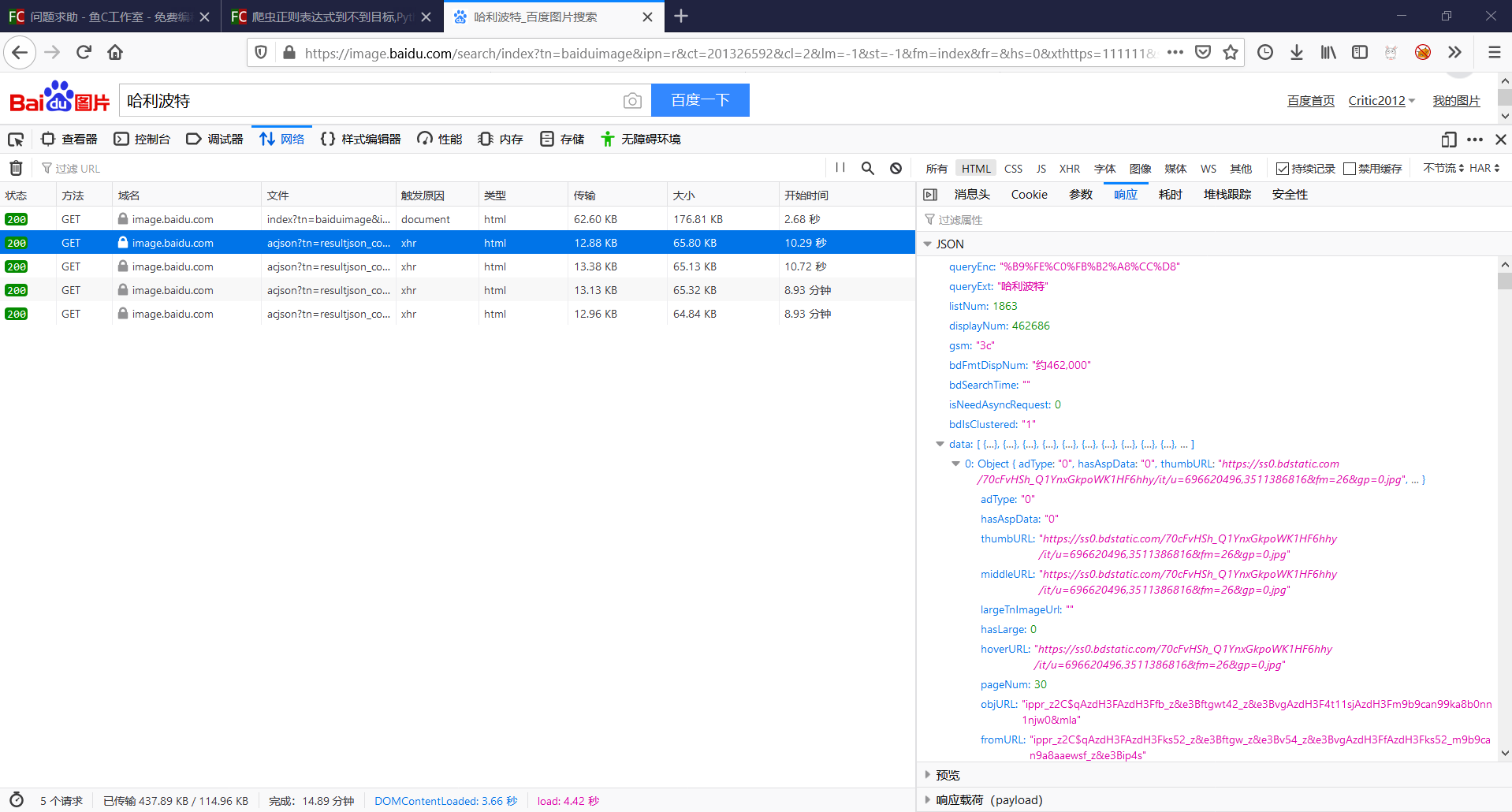Save page to Pocket icon

[1202, 53]
